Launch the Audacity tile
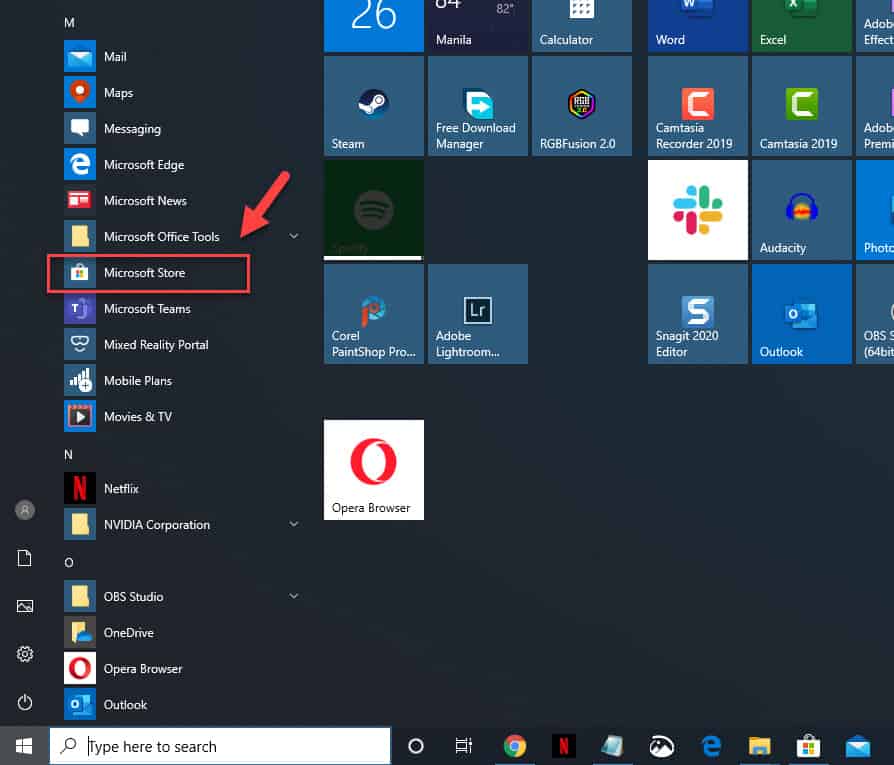 pos(802,210)
